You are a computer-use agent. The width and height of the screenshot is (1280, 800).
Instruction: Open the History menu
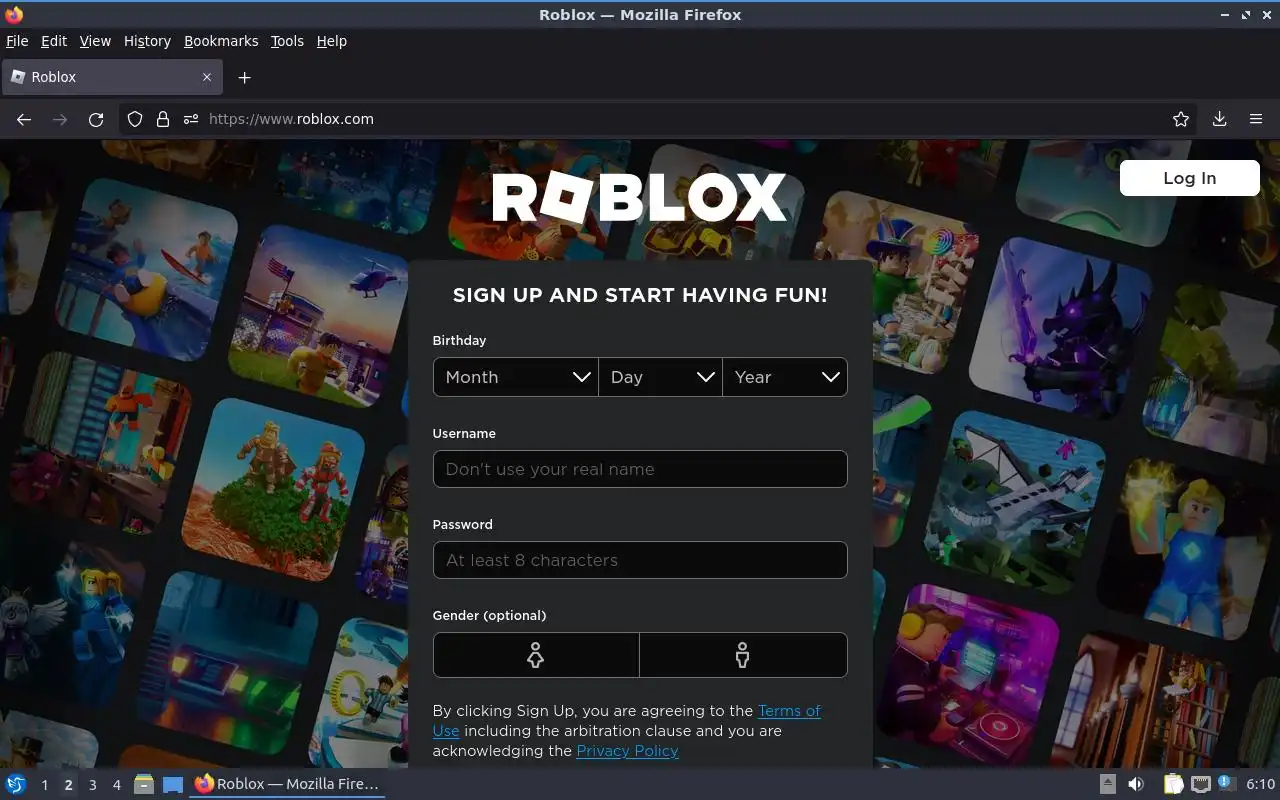click(147, 41)
